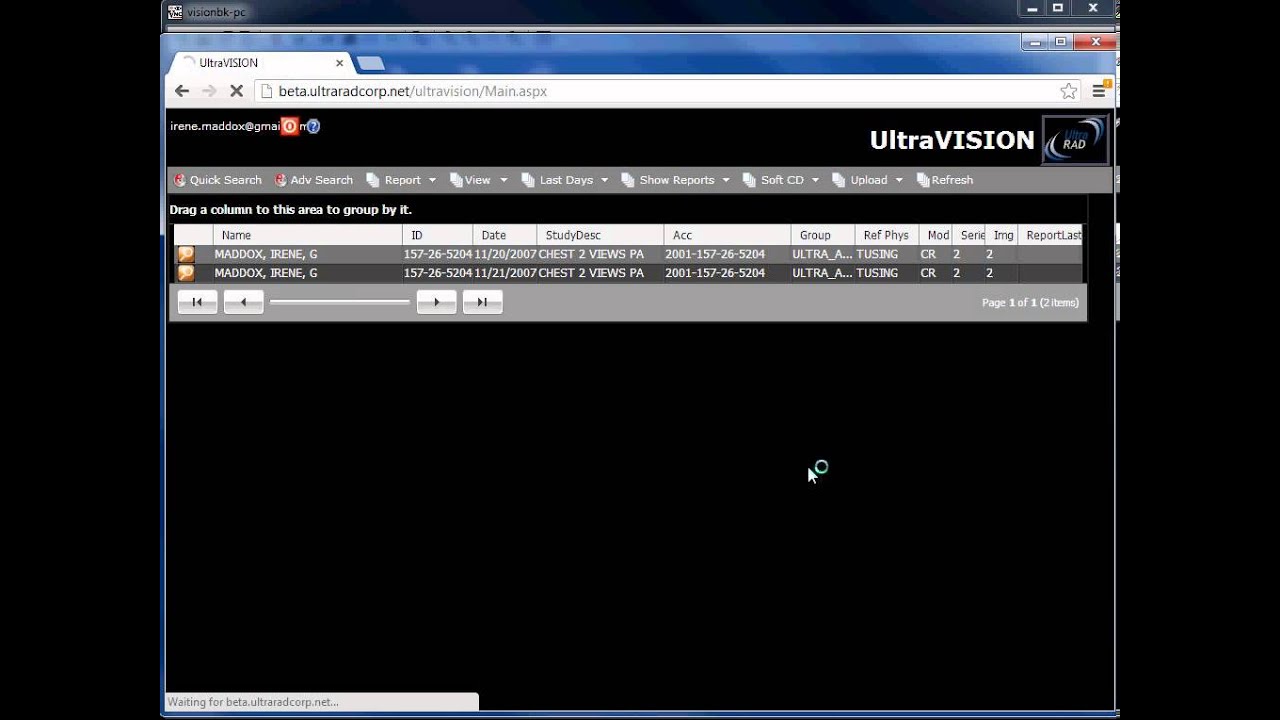This screenshot has height=720, width=1280.
Task: Click the Upload document icon
Action: [x=839, y=180]
